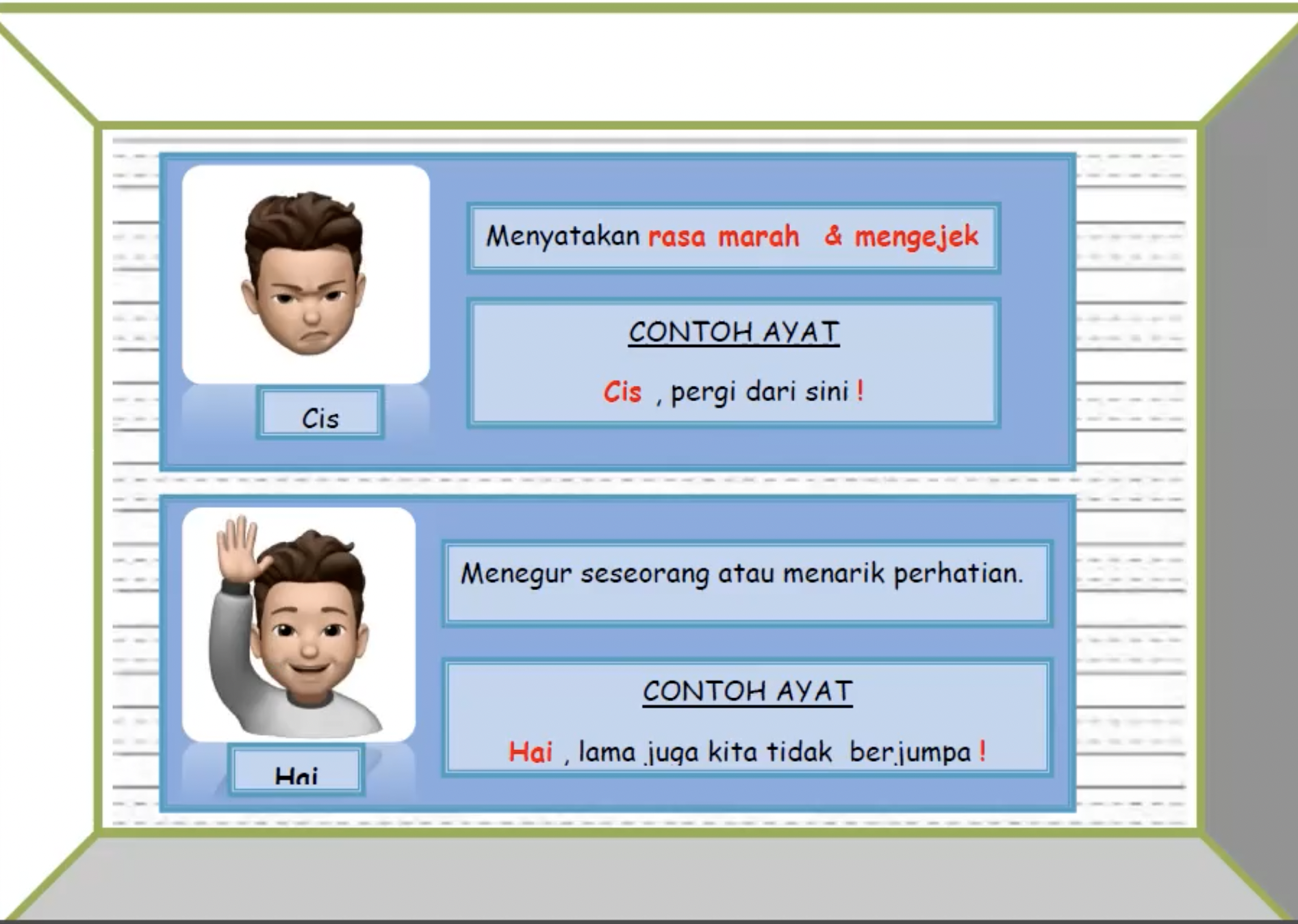This screenshot has height=924, width=1298.
Task: Click red exclamation mark after "berjumpa"
Action: click(982, 752)
